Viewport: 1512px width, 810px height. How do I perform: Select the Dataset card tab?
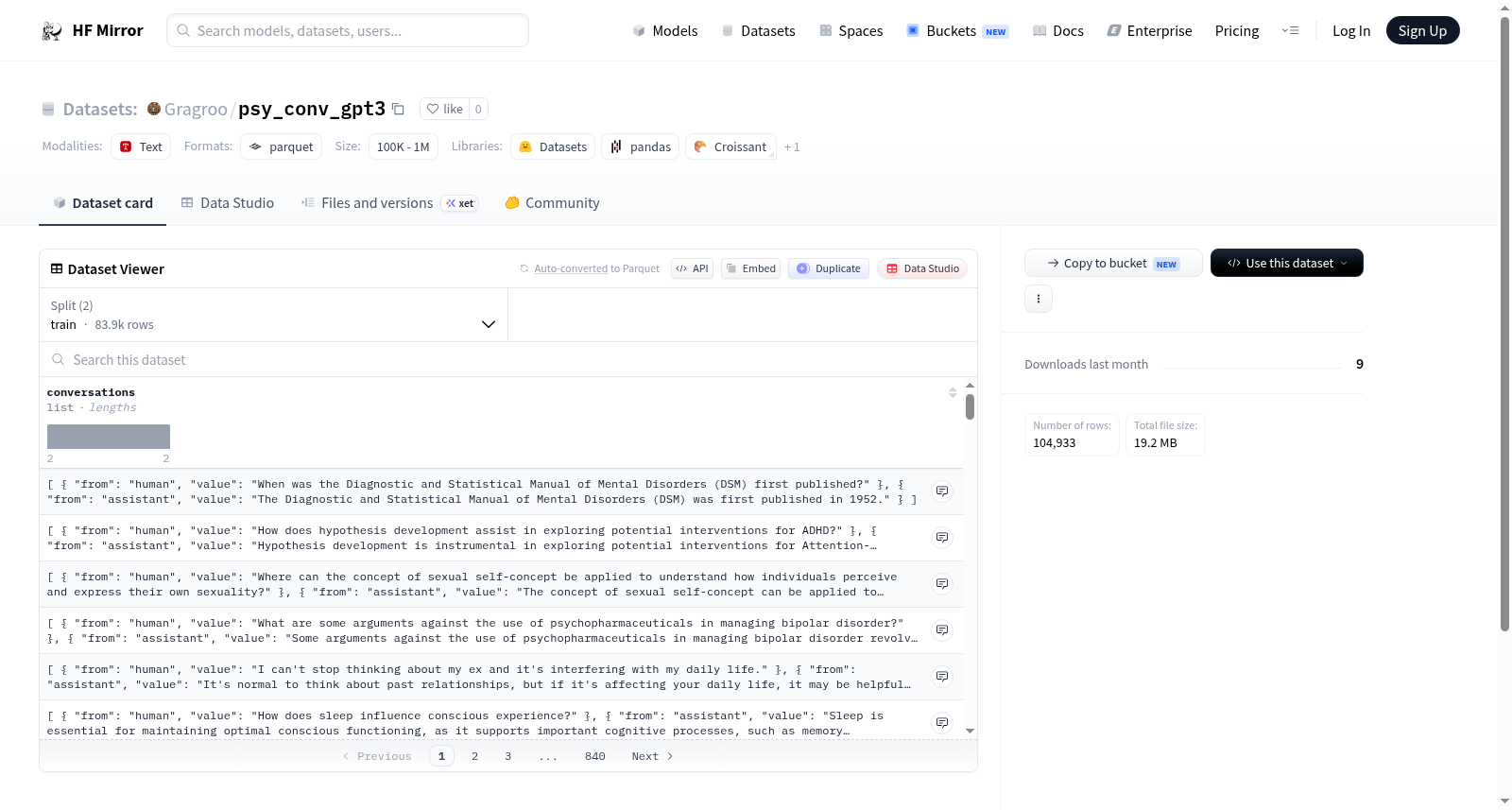[x=103, y=202]
